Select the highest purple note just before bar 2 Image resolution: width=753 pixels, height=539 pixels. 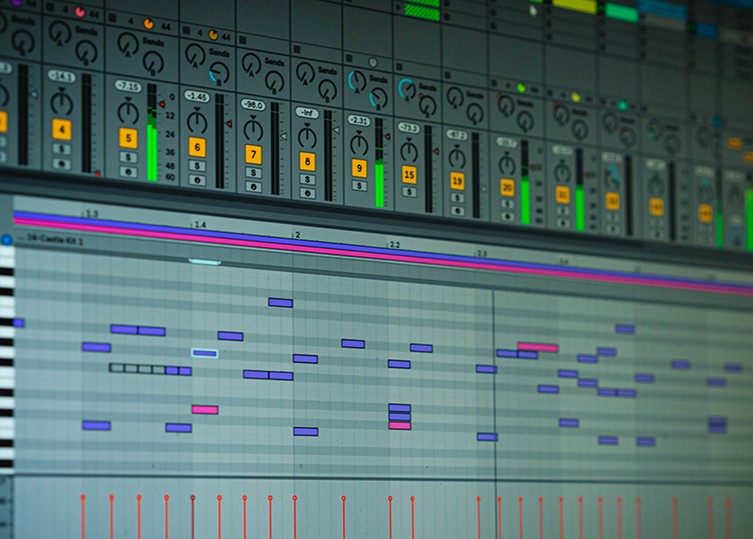point(280,303)
